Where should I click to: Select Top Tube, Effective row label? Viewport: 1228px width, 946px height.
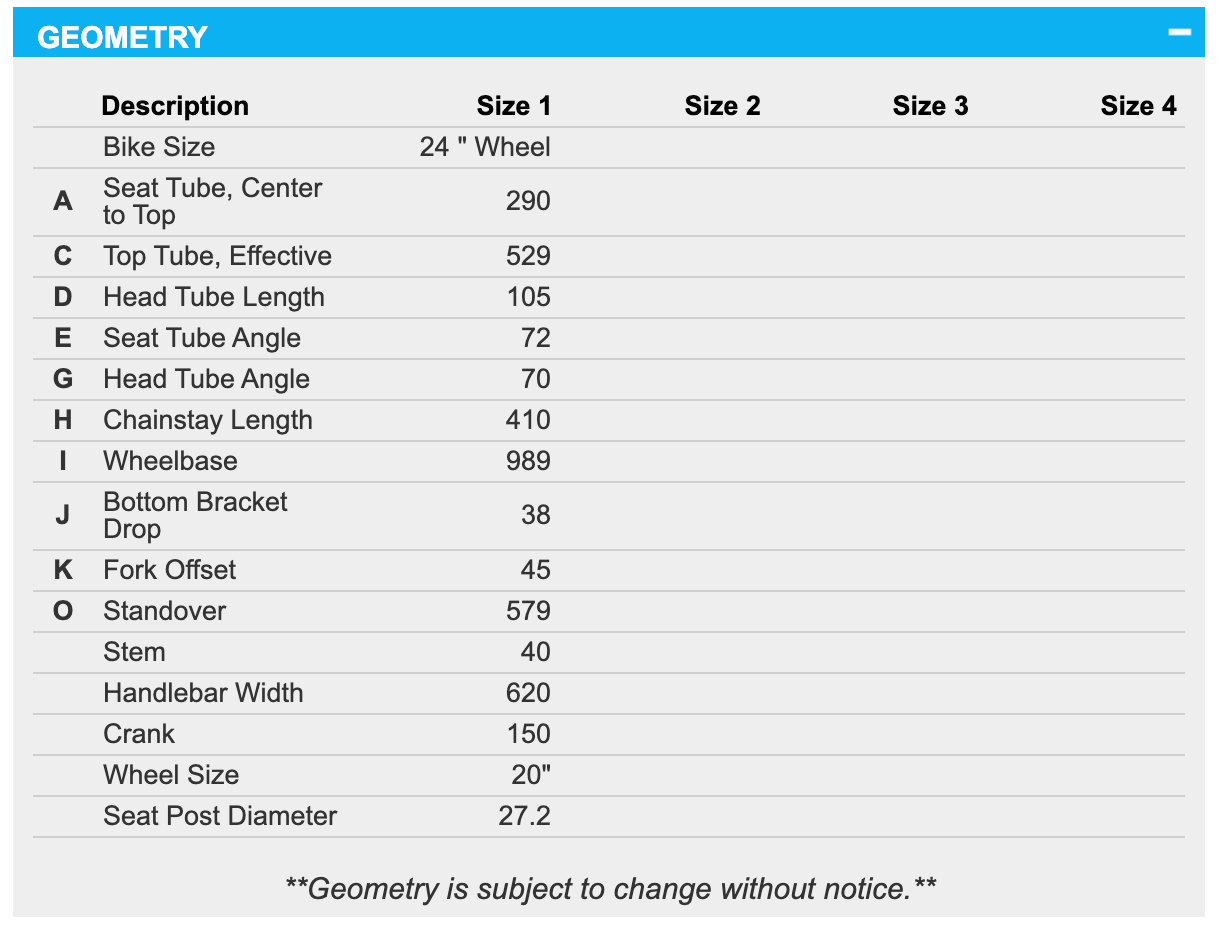[x=217, y=256]
